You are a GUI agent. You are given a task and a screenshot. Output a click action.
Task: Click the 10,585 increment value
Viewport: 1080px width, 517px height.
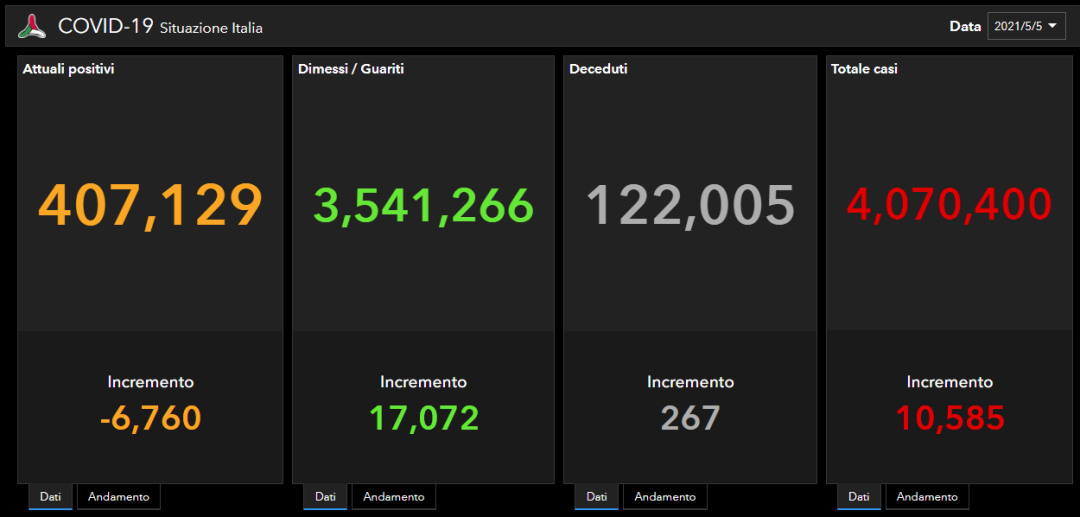(950, 418)
